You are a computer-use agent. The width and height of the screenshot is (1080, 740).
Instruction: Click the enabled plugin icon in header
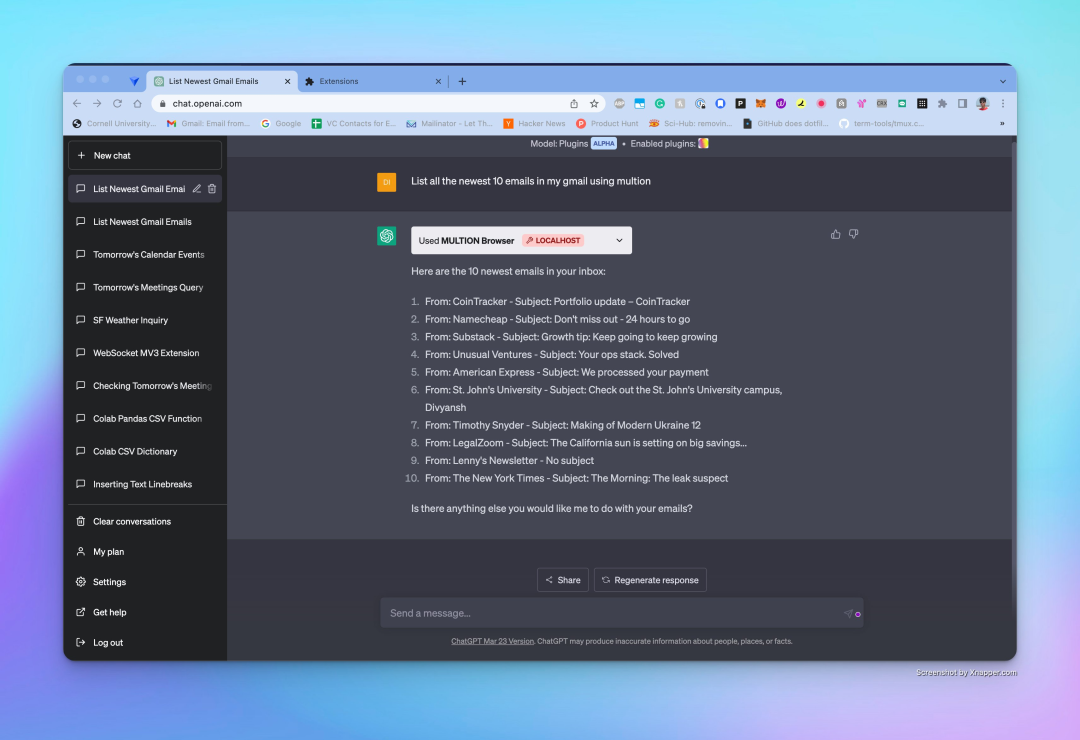coord(703,143)
